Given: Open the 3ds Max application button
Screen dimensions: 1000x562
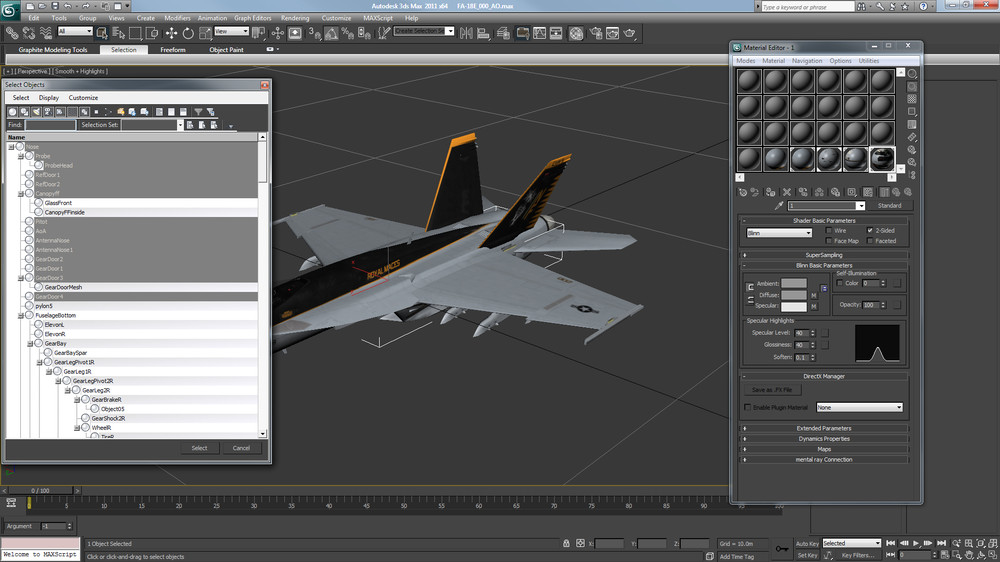Looking at the screenshot, I should (11, 9).
